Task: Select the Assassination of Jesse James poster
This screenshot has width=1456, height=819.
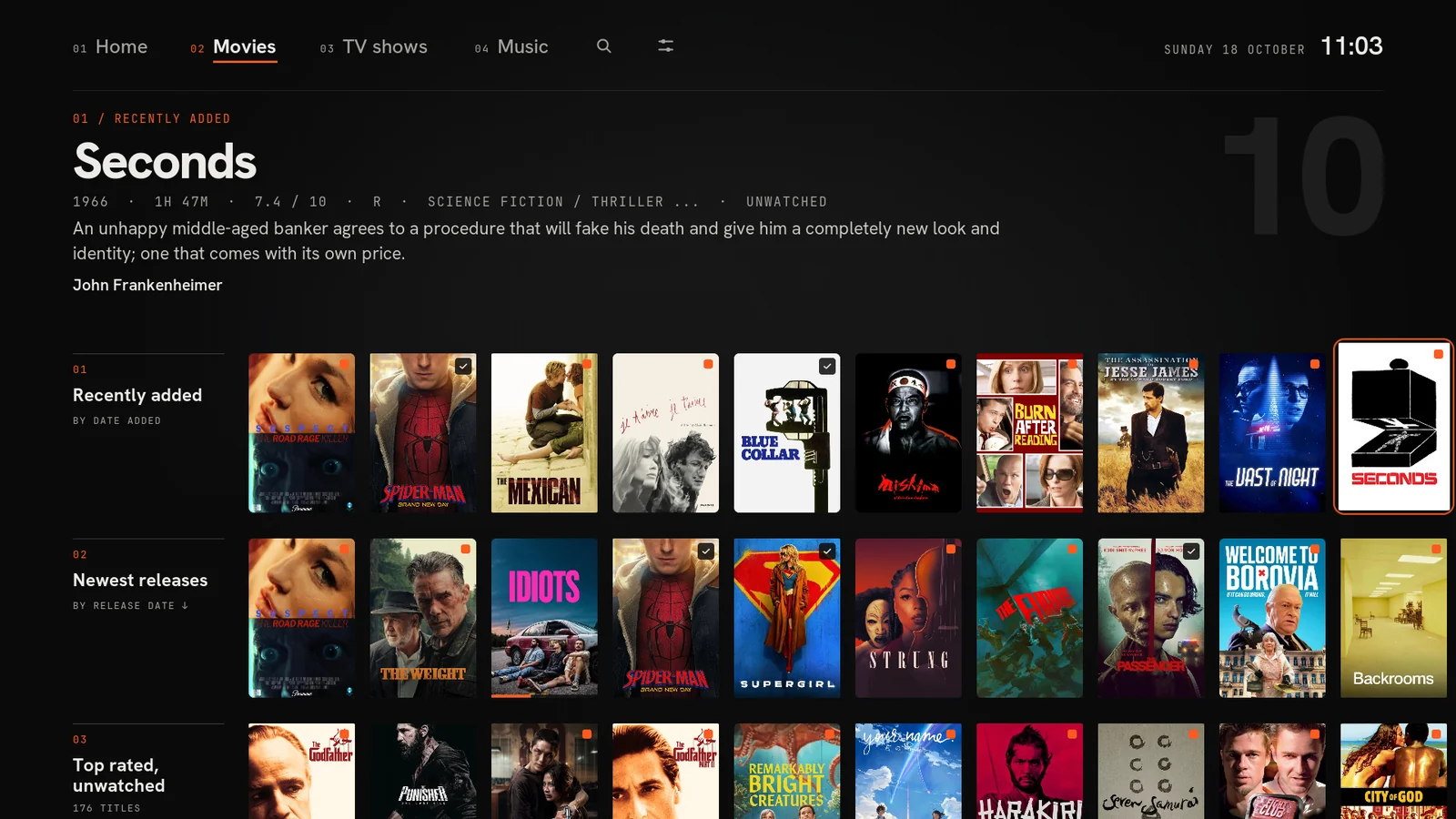Action: [x=1151, y=433]
